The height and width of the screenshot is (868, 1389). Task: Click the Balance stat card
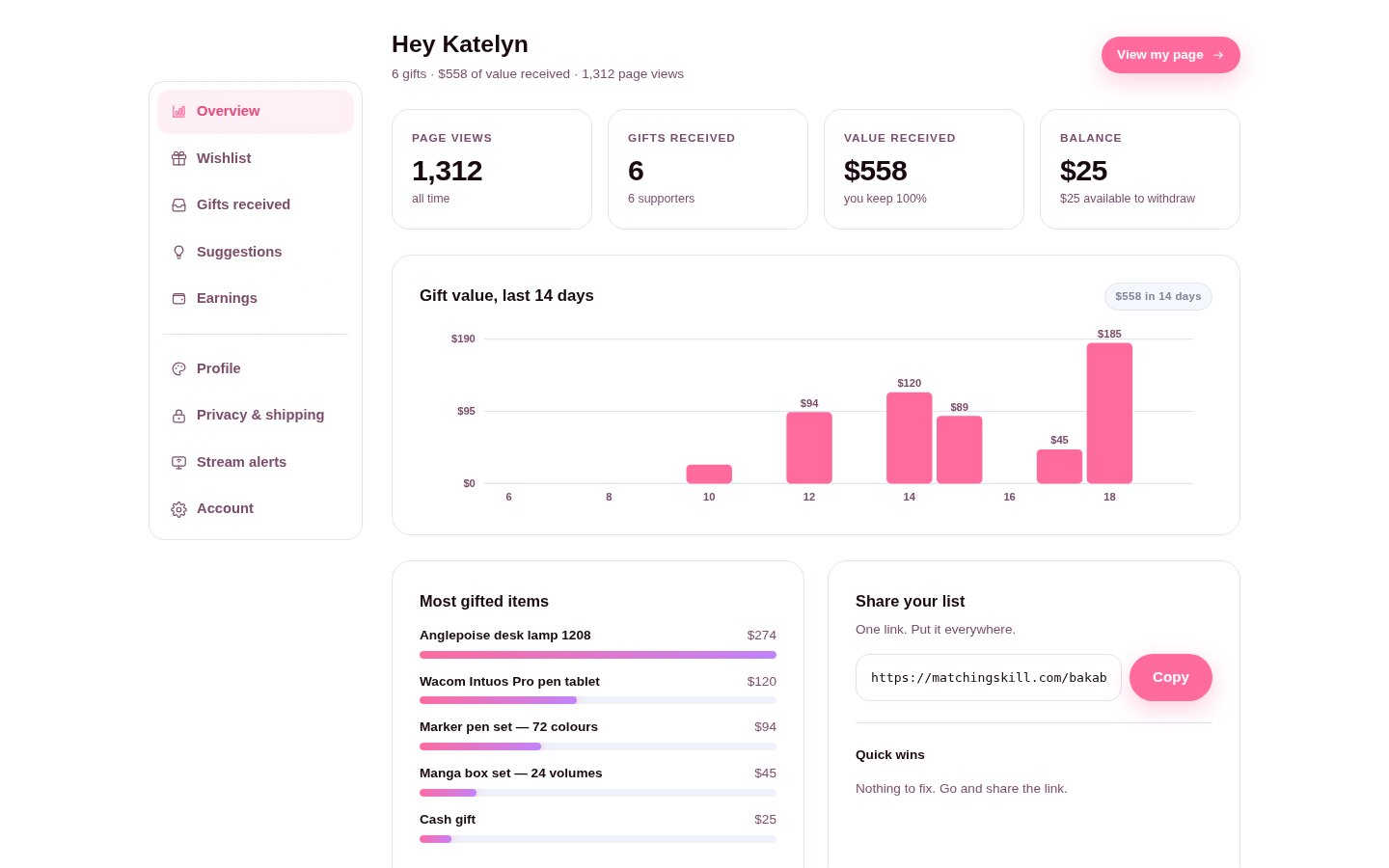click(1140, 169)
